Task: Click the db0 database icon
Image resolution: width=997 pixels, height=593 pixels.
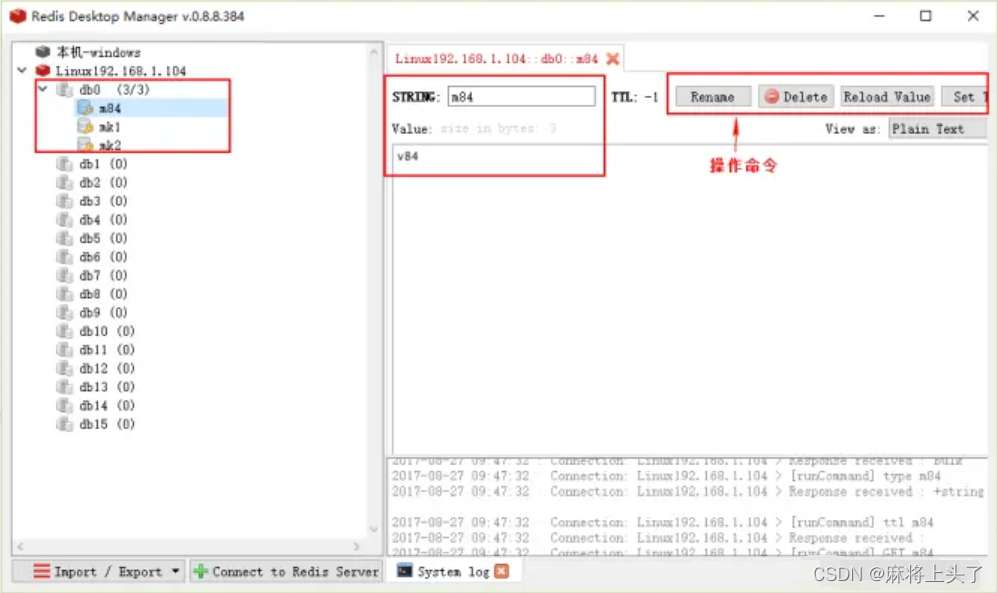Action: pos(64,90)
